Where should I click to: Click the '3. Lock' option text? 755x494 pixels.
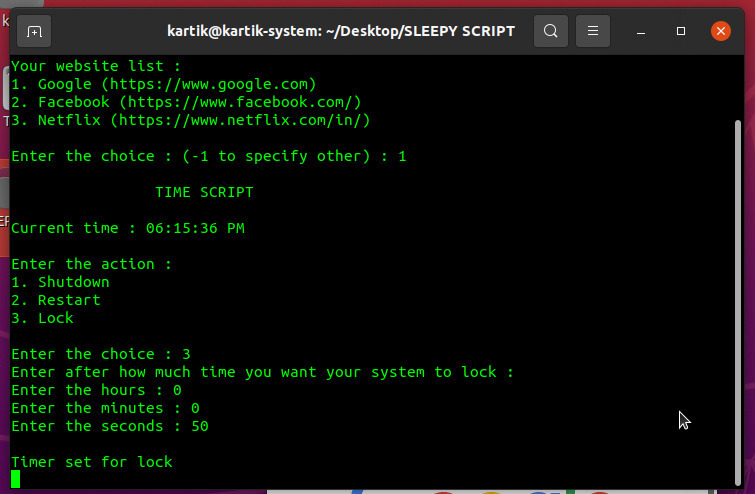click(42, 318)
